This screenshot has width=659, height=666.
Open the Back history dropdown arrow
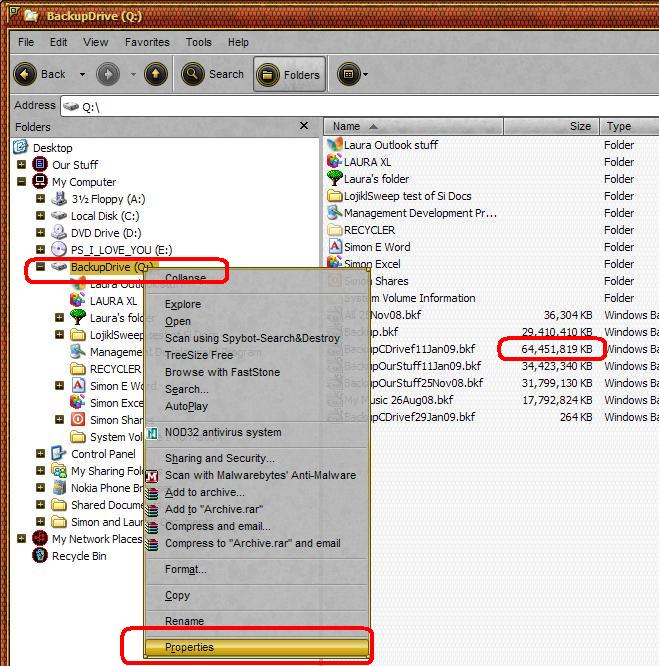point(82,75)
